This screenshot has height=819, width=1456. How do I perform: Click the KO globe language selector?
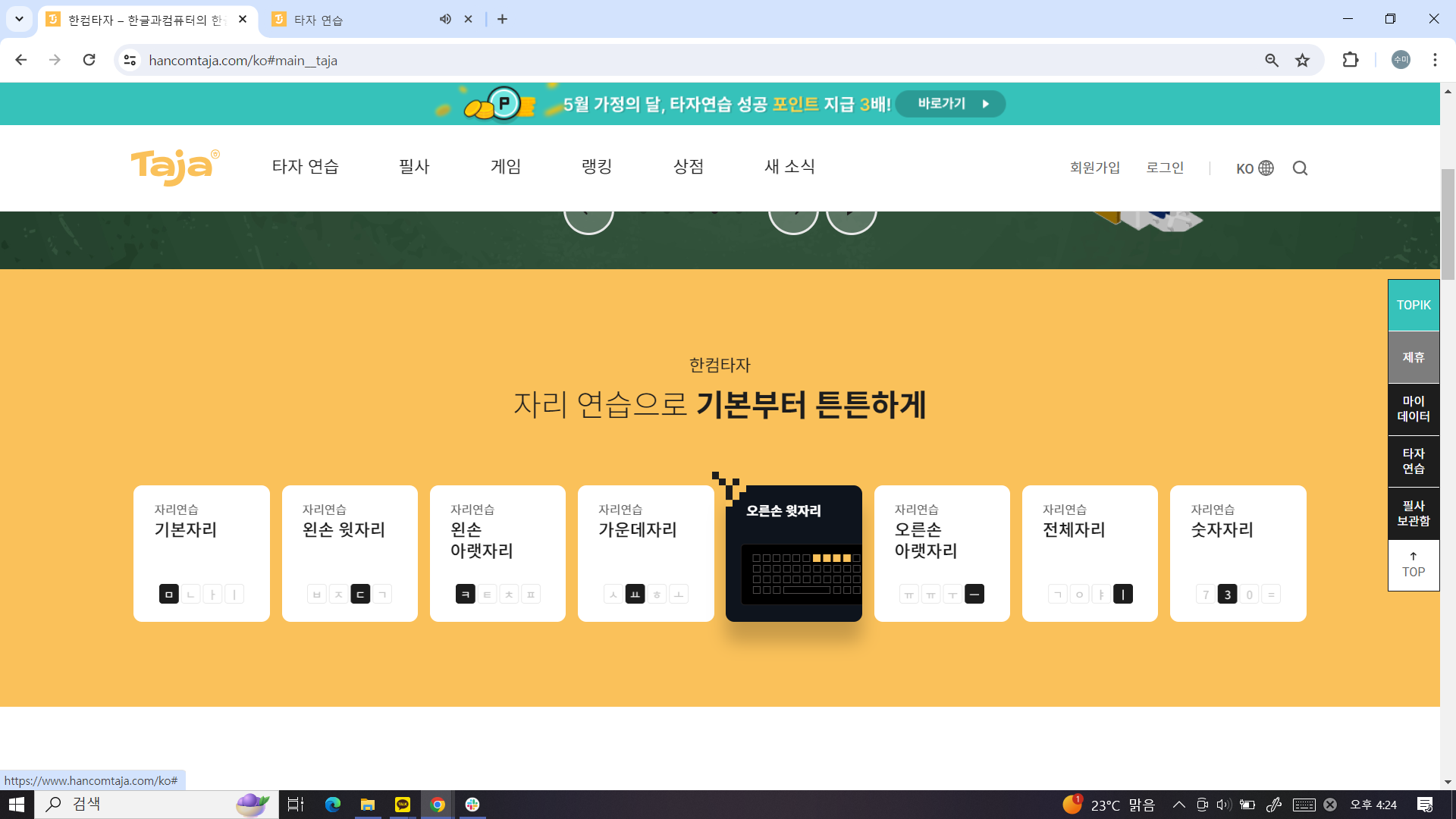click(1254, 168)
